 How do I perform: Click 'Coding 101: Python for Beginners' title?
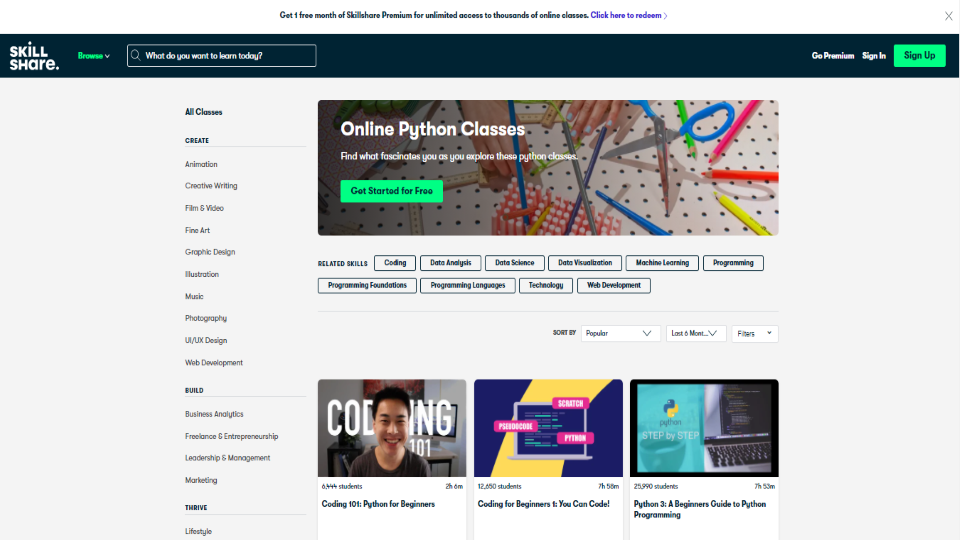pos(378,504)
